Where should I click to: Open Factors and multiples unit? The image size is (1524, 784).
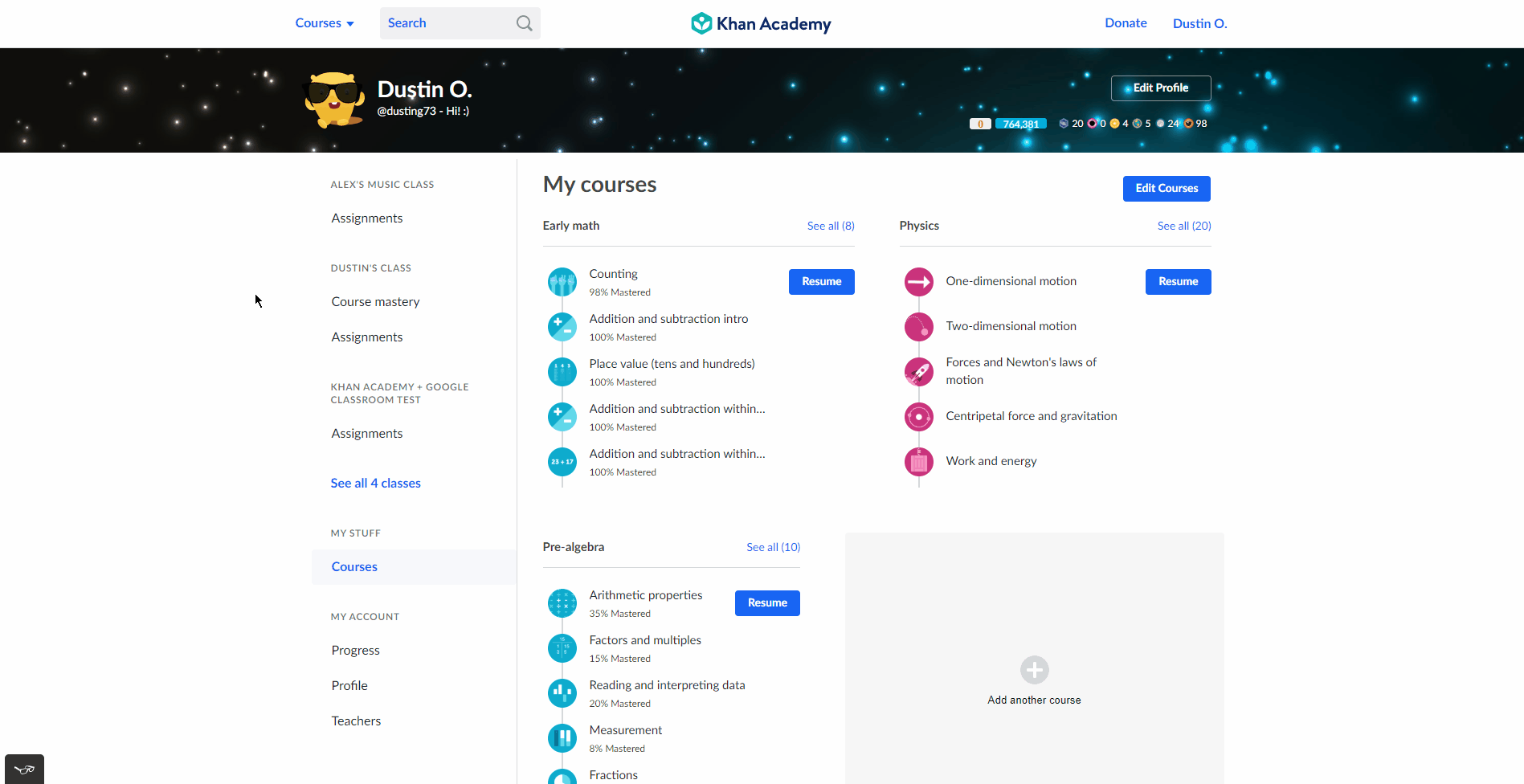[x=645, y=640]
